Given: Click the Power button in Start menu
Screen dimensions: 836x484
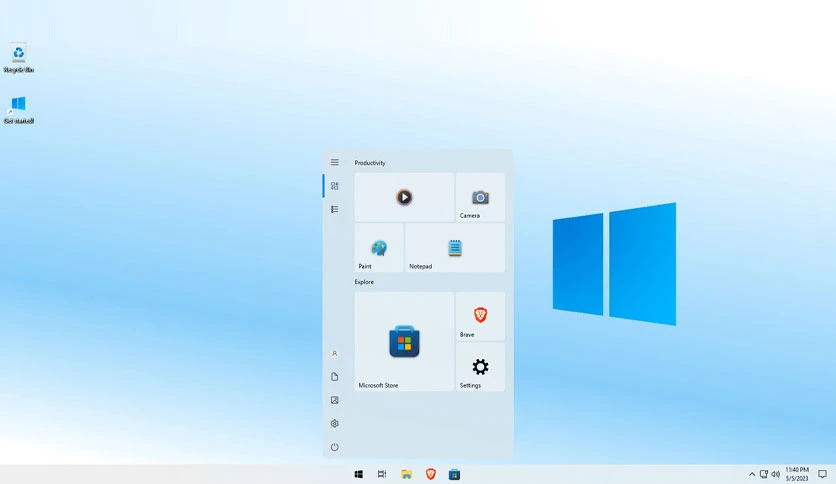Looking at the screenshot, I should point(334,447).
